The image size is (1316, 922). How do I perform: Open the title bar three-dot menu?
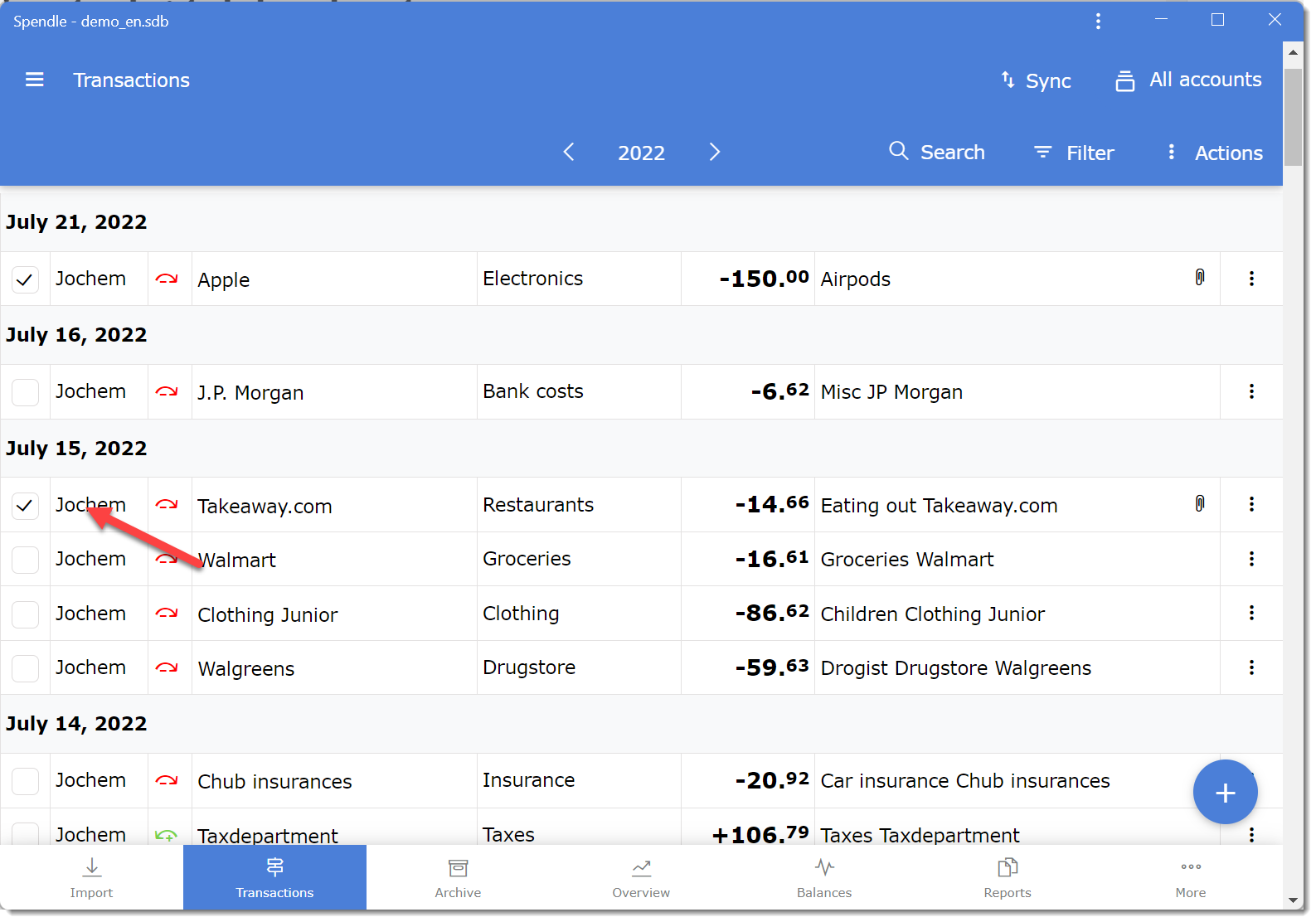[1098, 21]
